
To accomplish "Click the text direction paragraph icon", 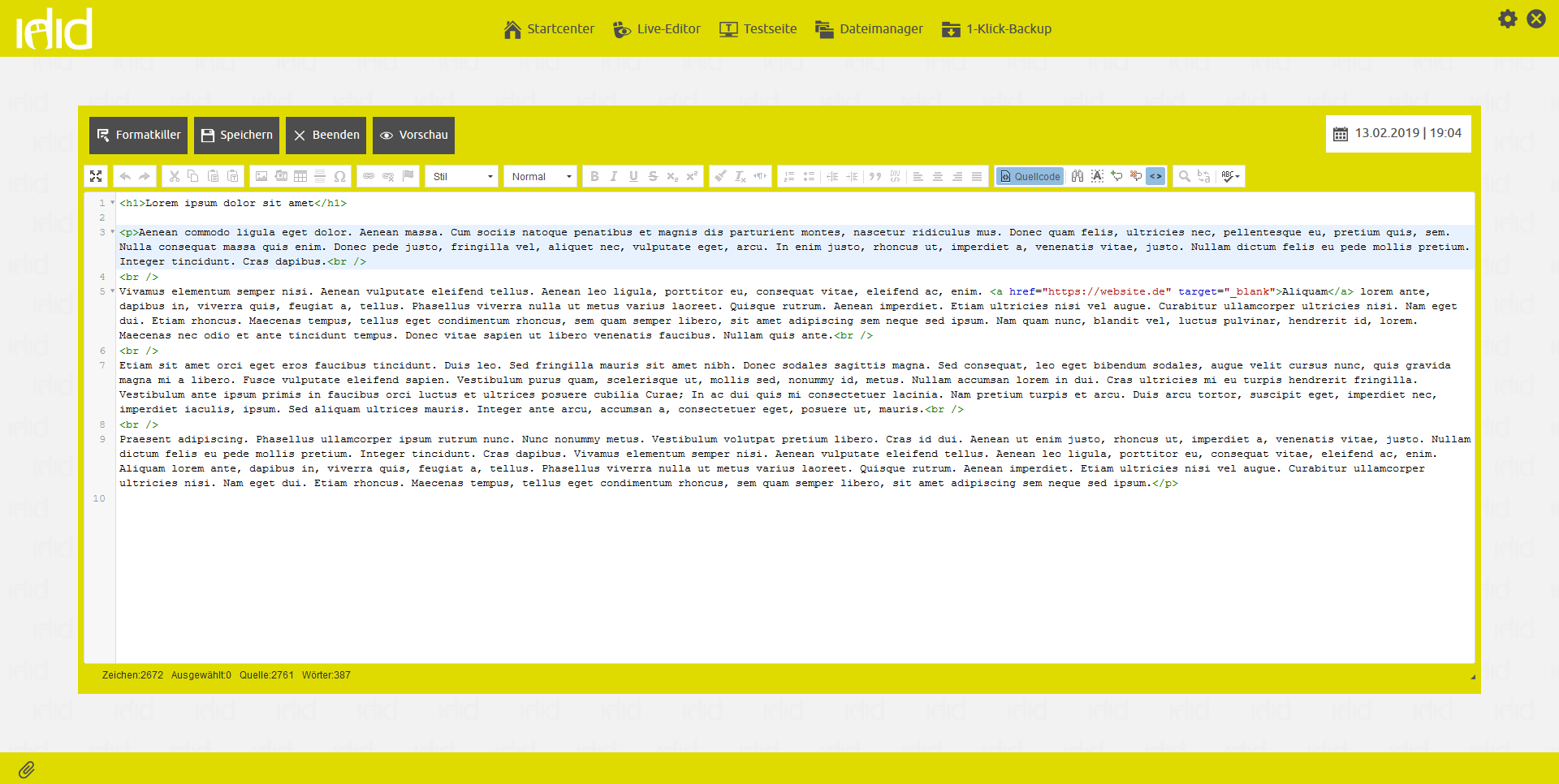I will click(x=759, y=176).
